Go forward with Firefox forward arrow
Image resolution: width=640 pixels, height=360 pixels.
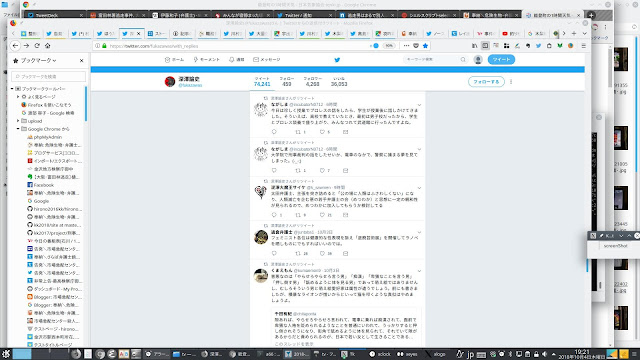pos(27,46)
